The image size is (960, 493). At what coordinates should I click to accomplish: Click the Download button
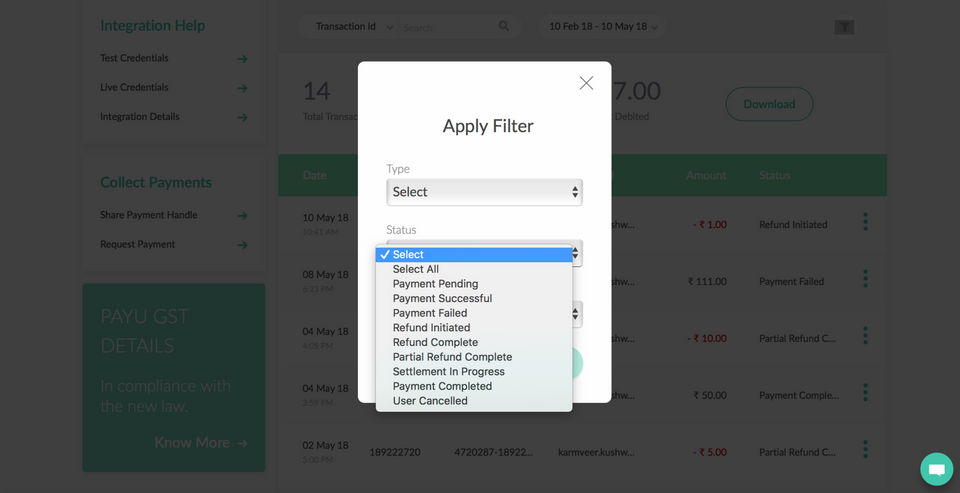[x=769, y=104]
